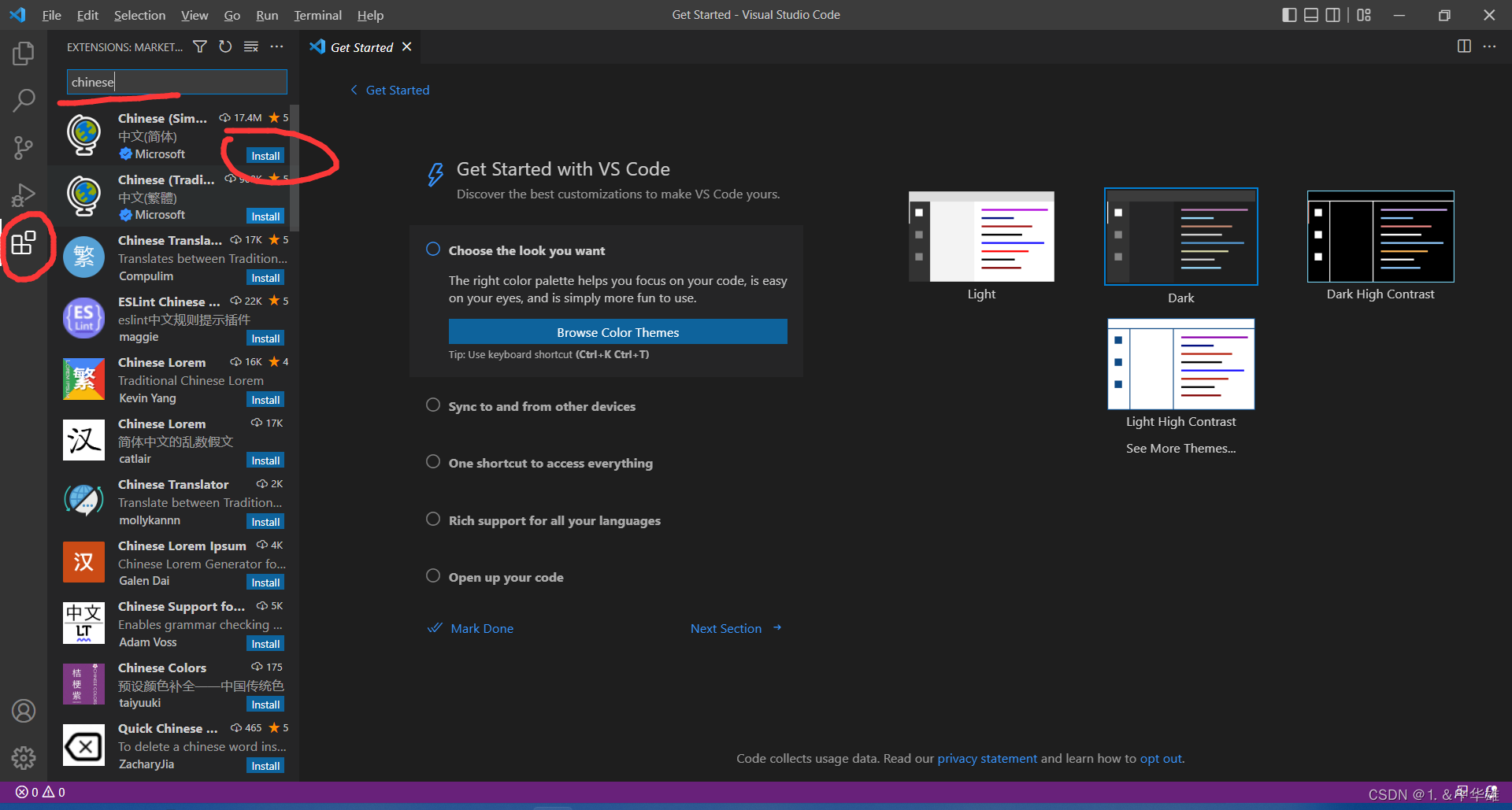The height and width of the screenshot is (810, 1512).
Task: Toggle primary side bar layout icon
Action: tap(1289, 15)
